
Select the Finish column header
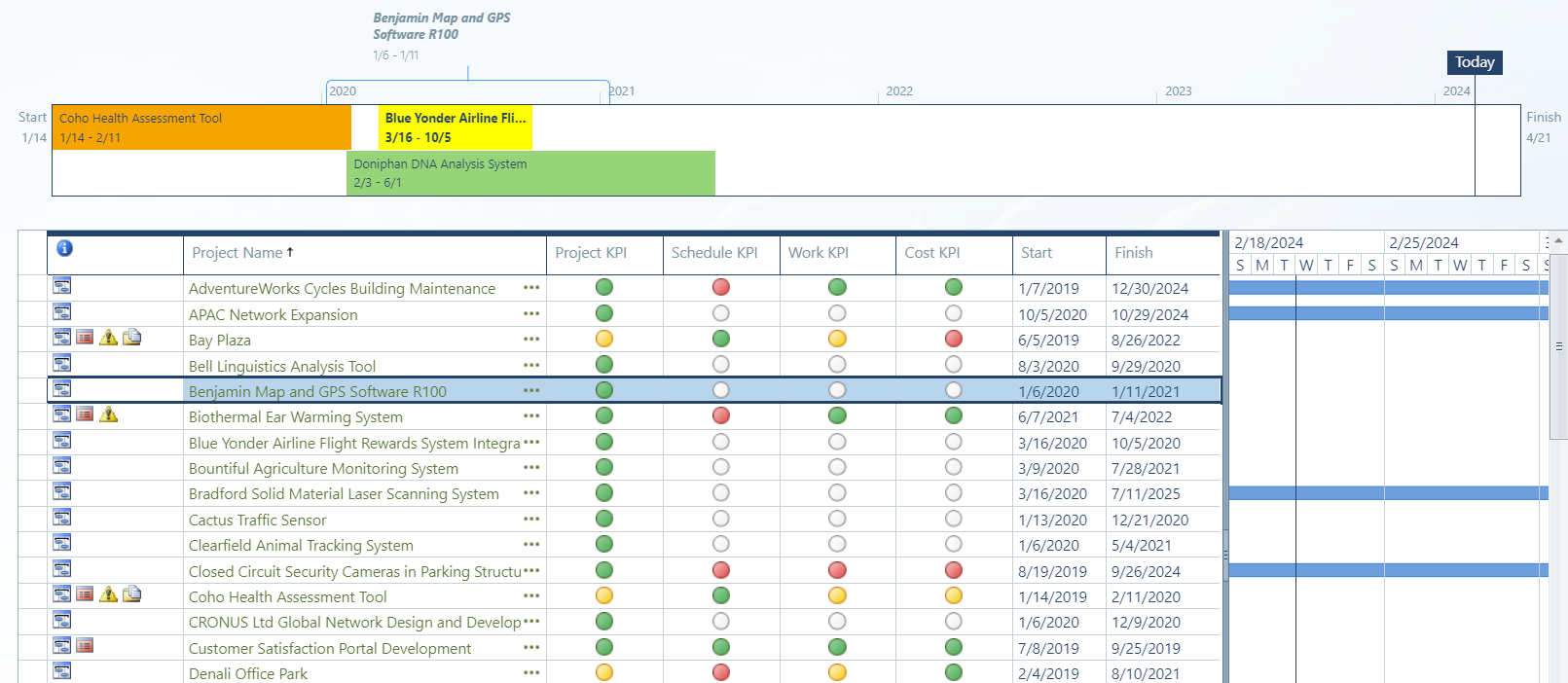point(1133,253)
